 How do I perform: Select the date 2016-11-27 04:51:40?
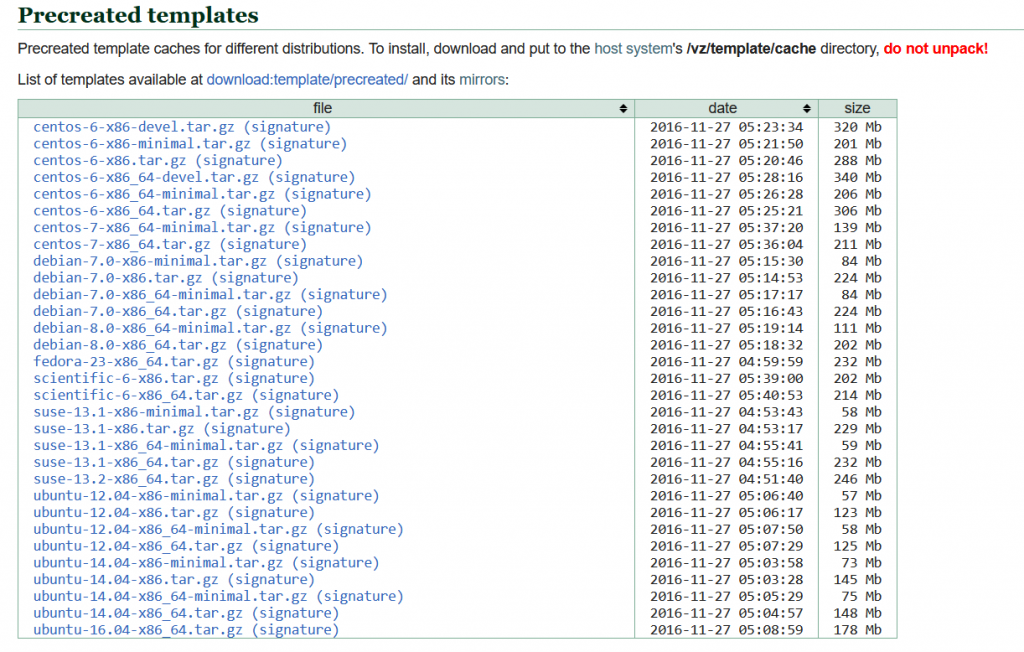point(726,479)
